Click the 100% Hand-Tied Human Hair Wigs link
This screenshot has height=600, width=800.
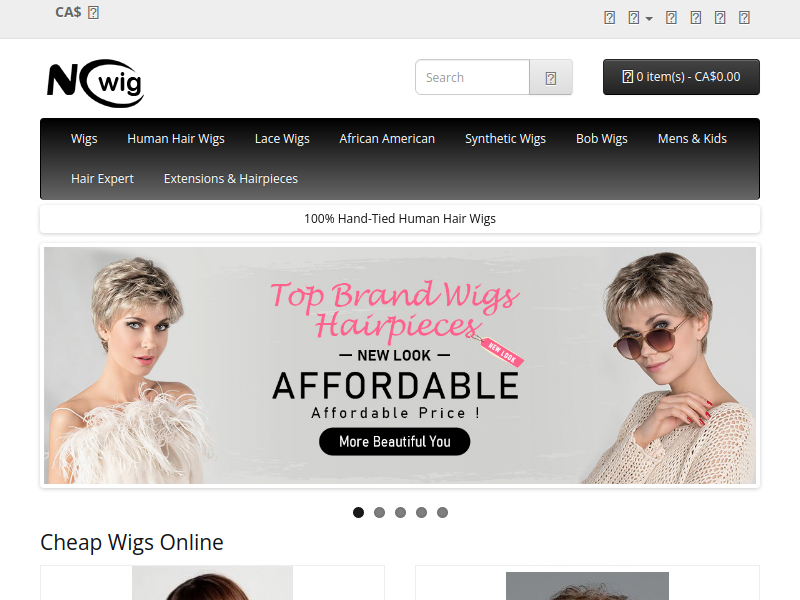click(x=400, y=219)
